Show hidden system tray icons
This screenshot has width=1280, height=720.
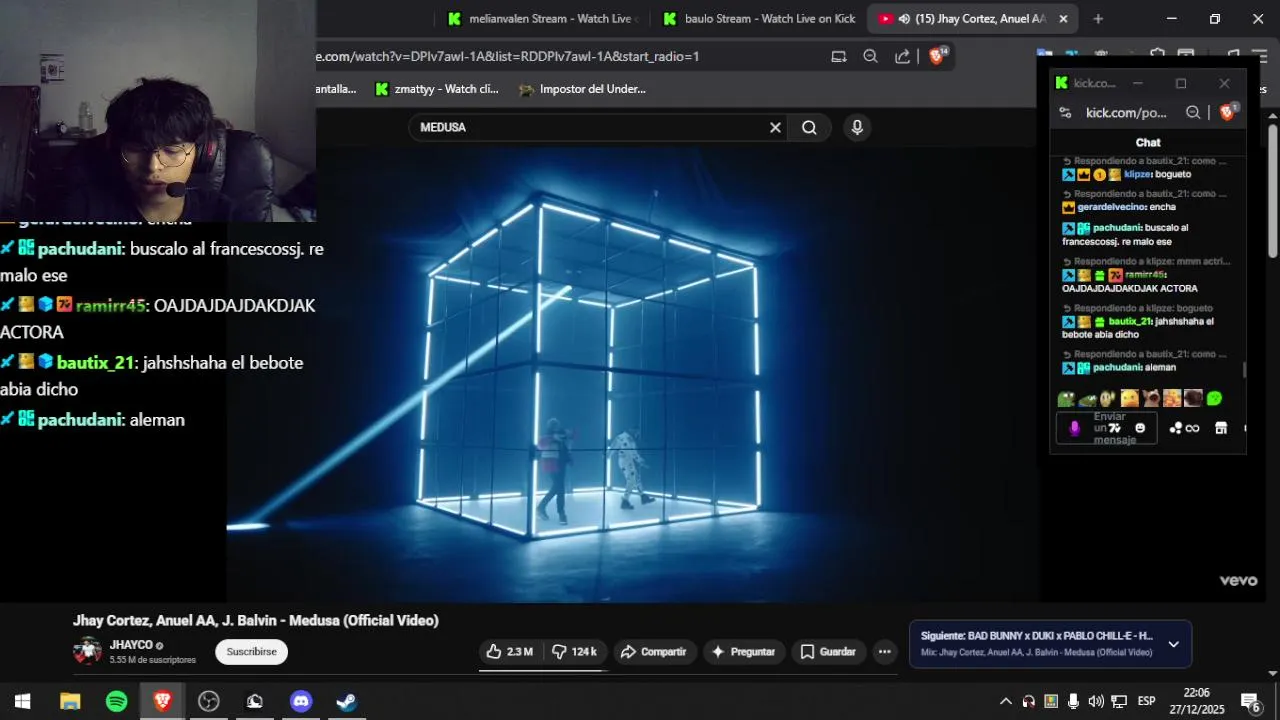coord(1006,701)
